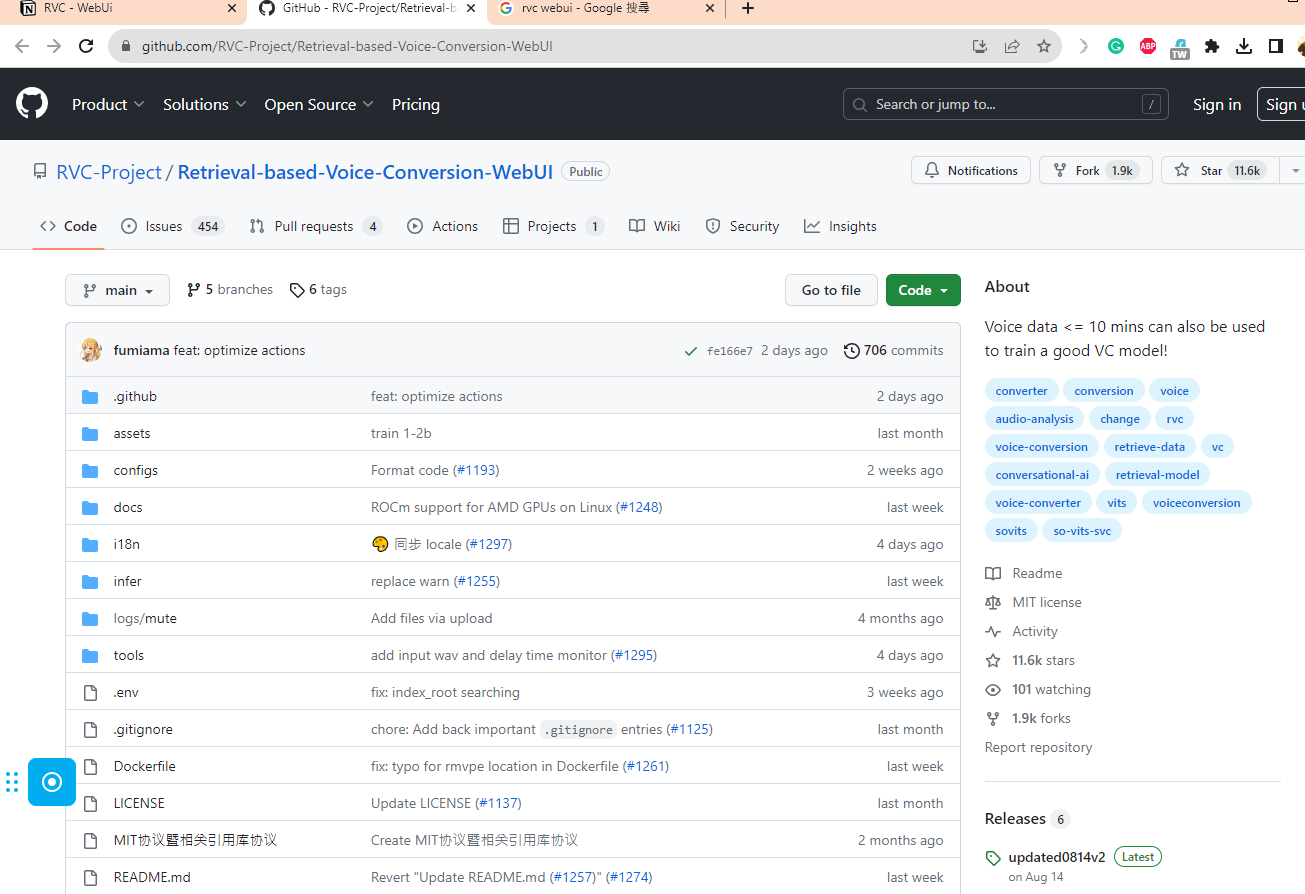Open the main branch dropdown
The width and height of the screenshot is (1305, 894).
118,290
